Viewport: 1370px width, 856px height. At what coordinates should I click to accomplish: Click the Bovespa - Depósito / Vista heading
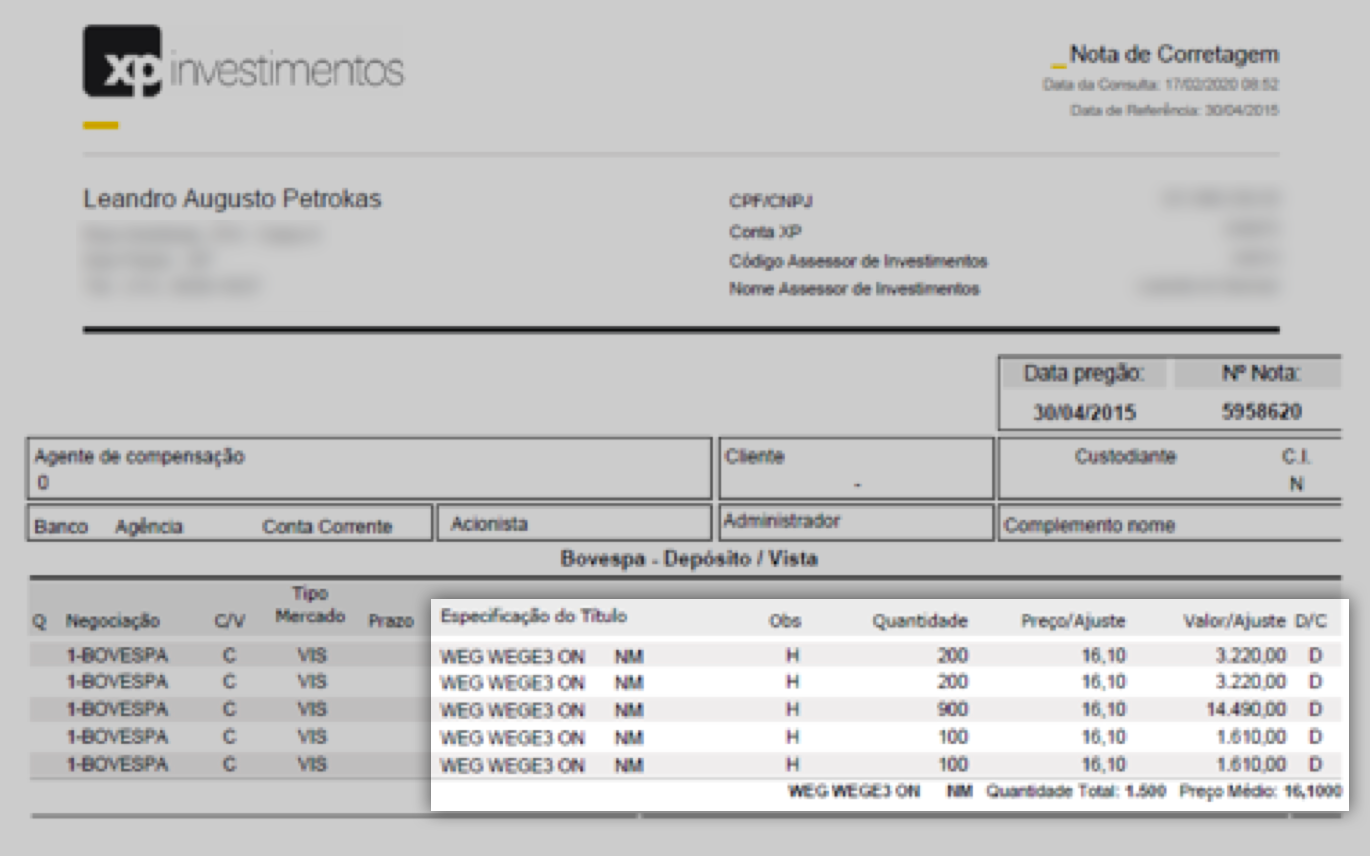[689, 559]
